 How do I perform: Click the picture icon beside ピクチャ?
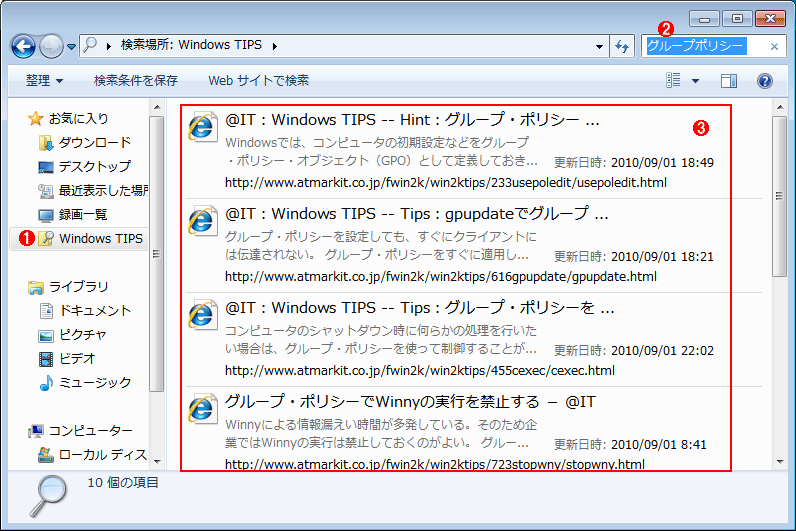[46, 335]
